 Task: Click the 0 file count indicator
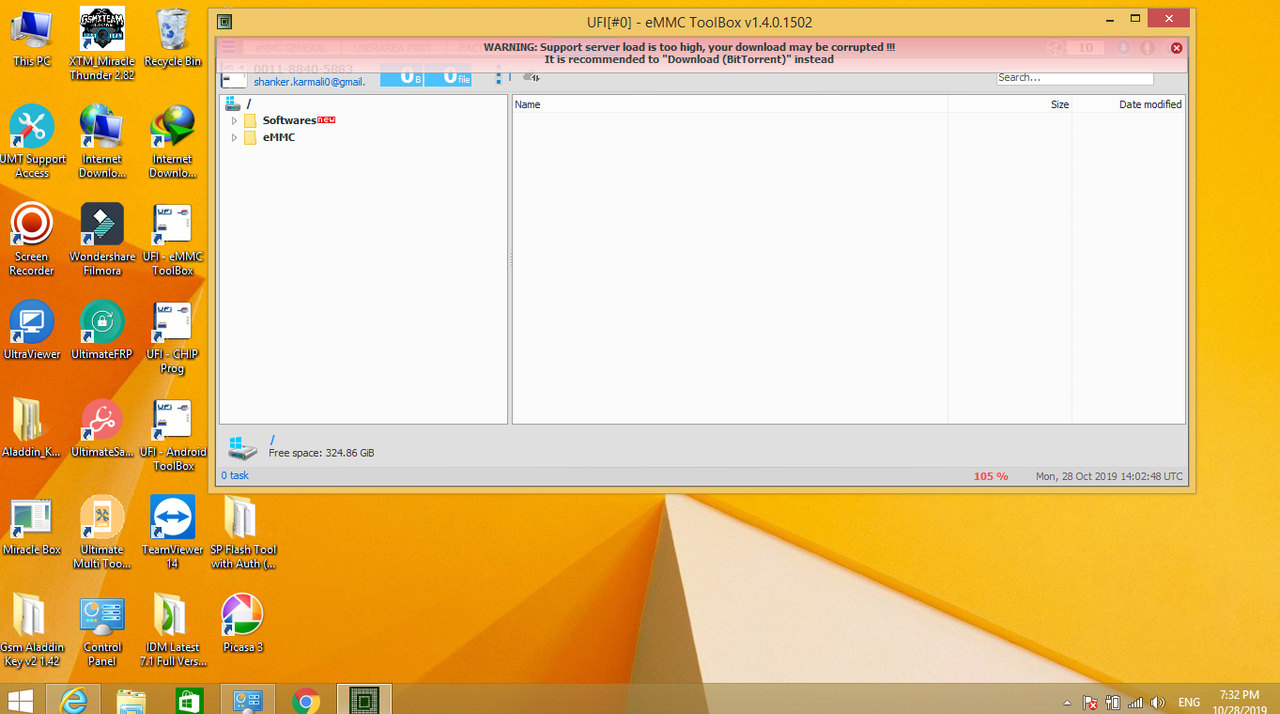tap(448, 77)
